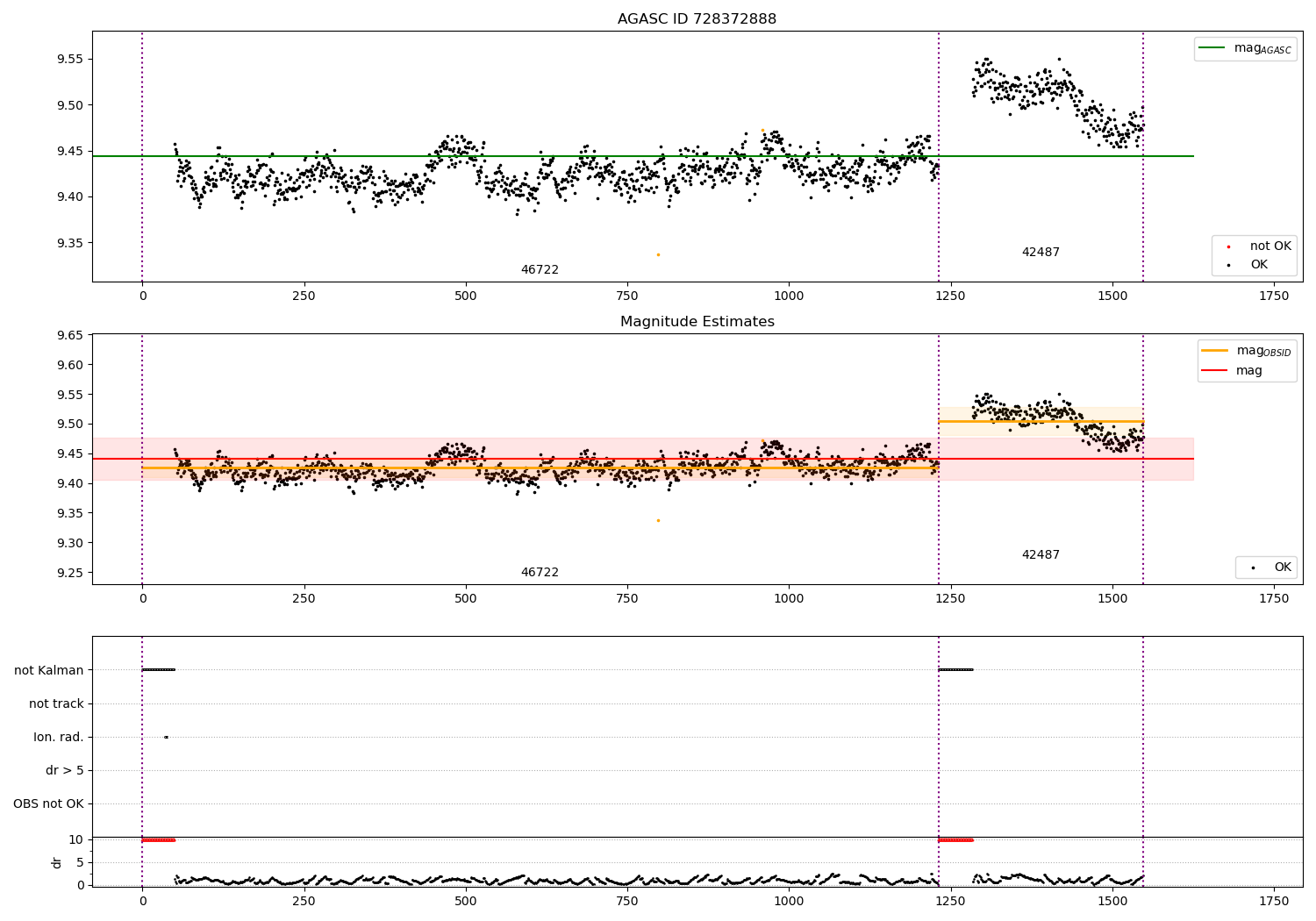The width and height of the screenshot is (1316, 921).
Task: Click the 9.35 y-axis tick in top plot
Action: 69,243
